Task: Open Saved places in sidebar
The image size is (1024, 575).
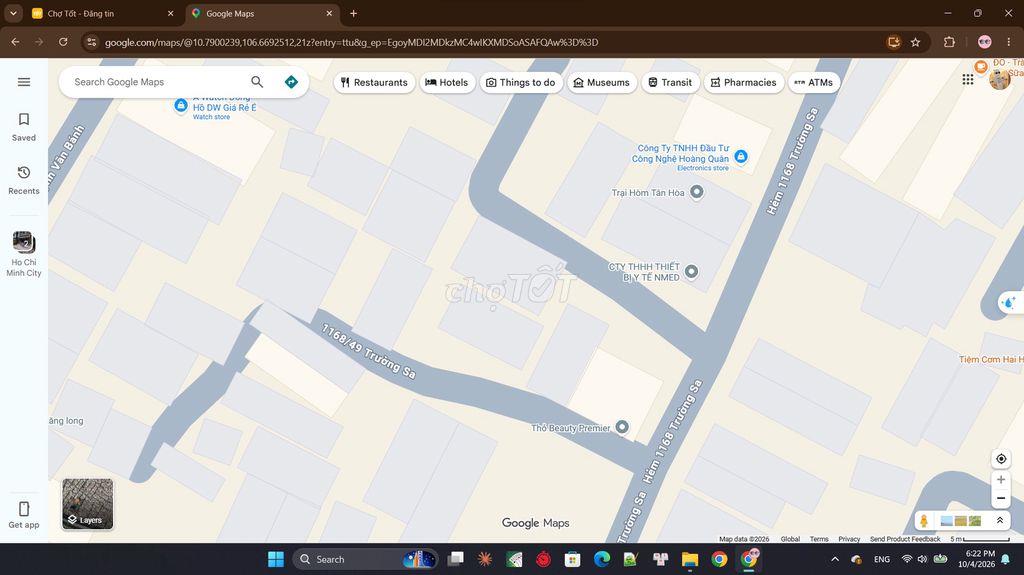Action: [24, 127]
